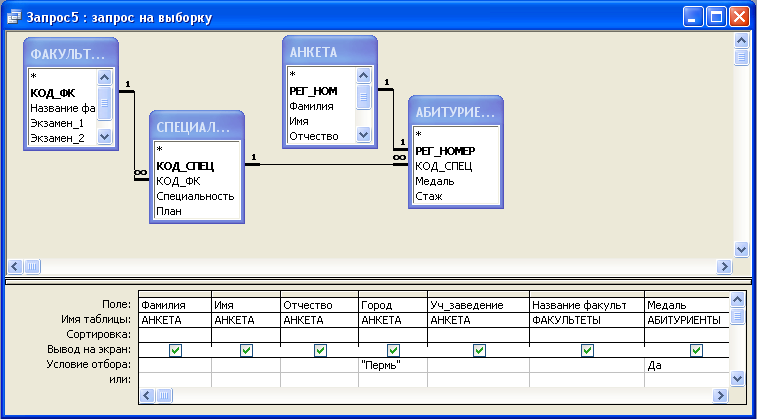
Task: Select КОД_СПЕЦ field in СПЕЦИАЛЬНОСТИ table
Action: [197, 166]
